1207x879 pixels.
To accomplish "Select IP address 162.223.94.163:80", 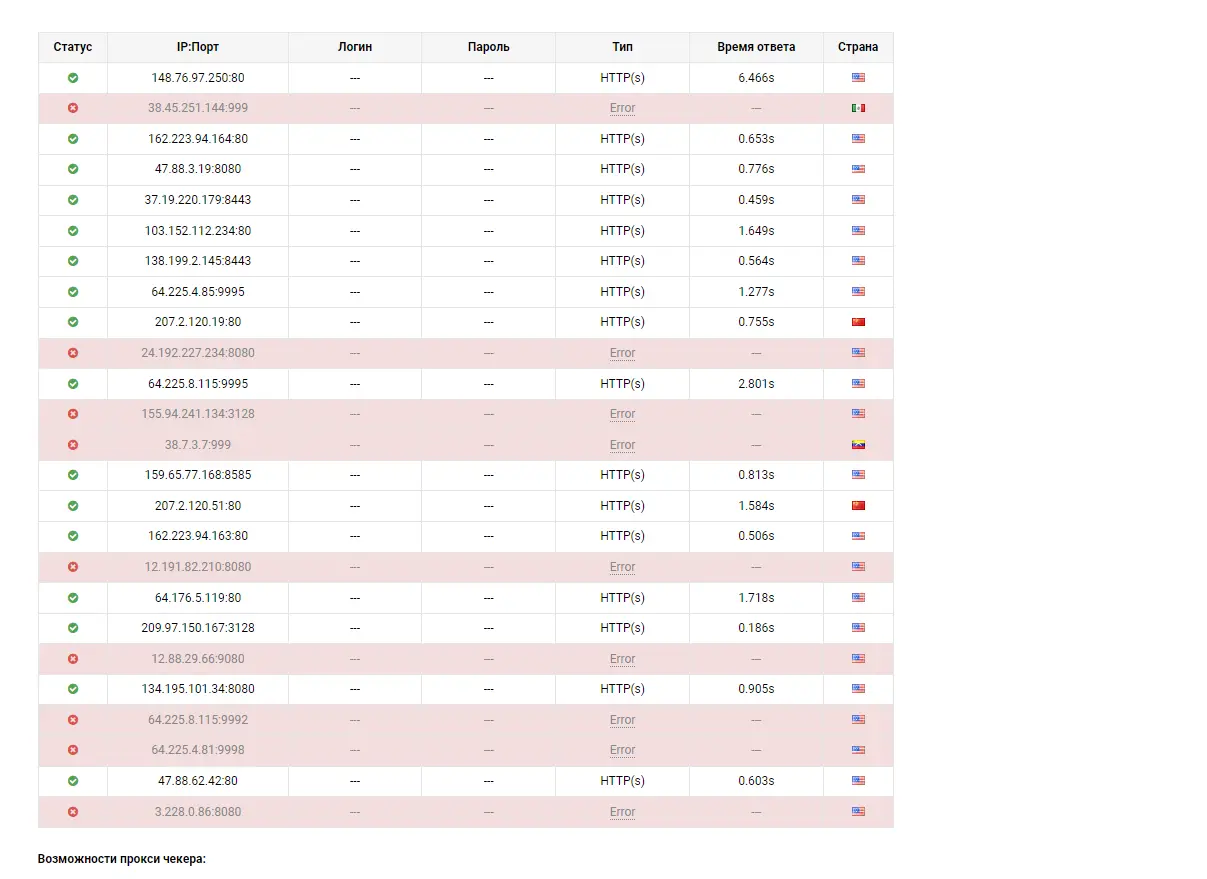I will click(x=198, y=536).
